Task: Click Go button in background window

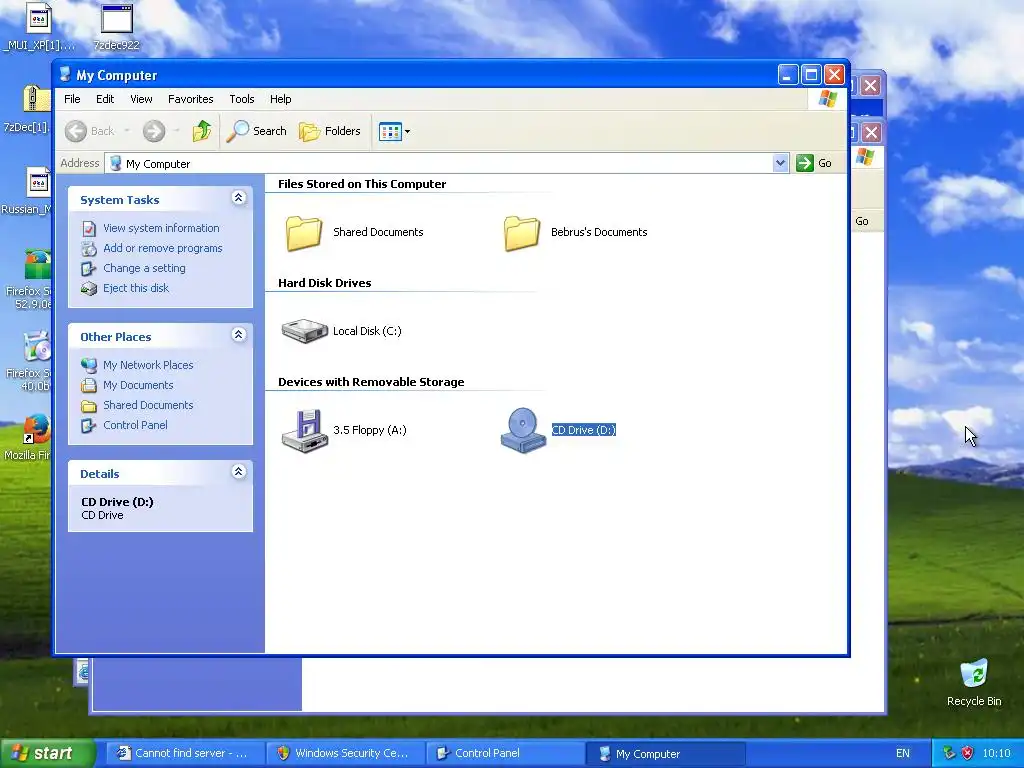Action: point(862,221)
